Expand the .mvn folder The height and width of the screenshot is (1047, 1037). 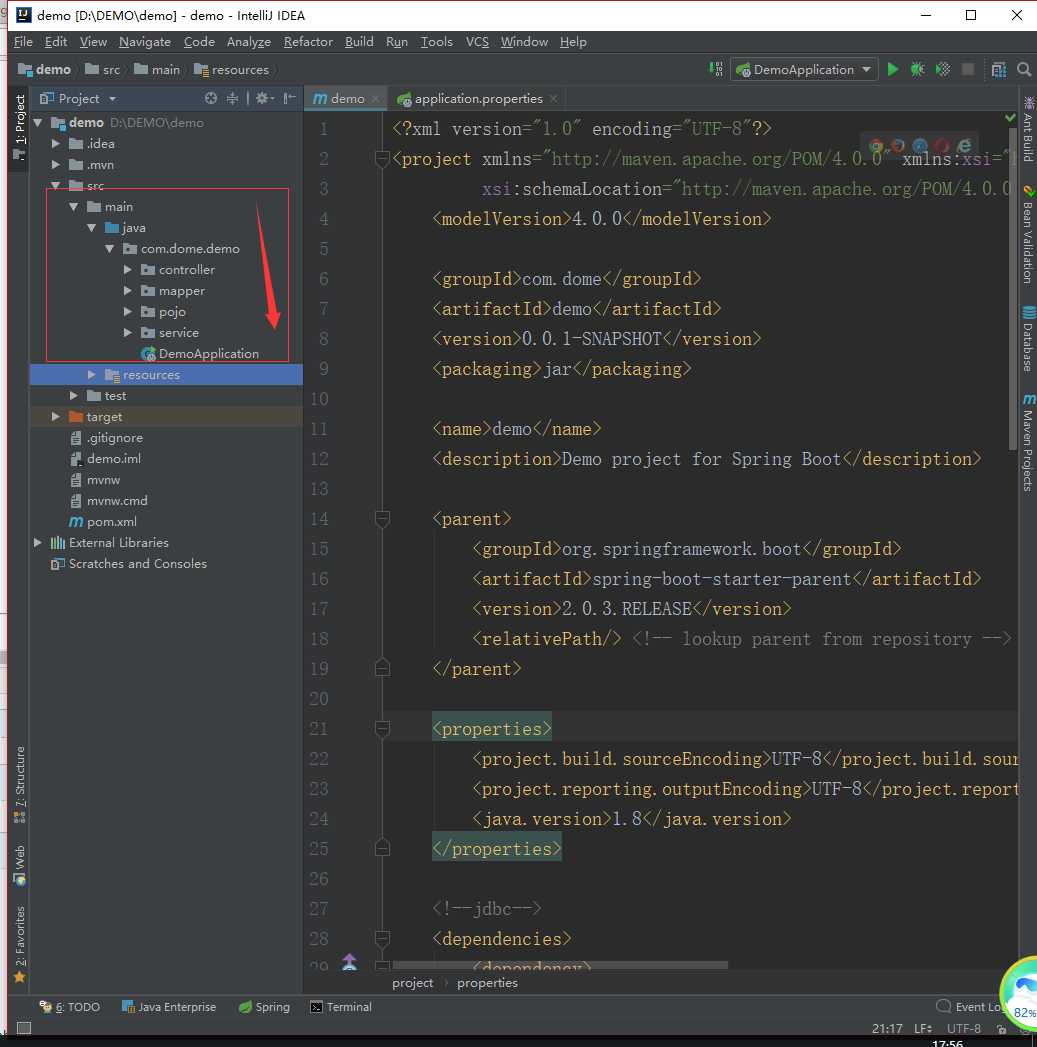pyautogui.click(x=56, y=165)
